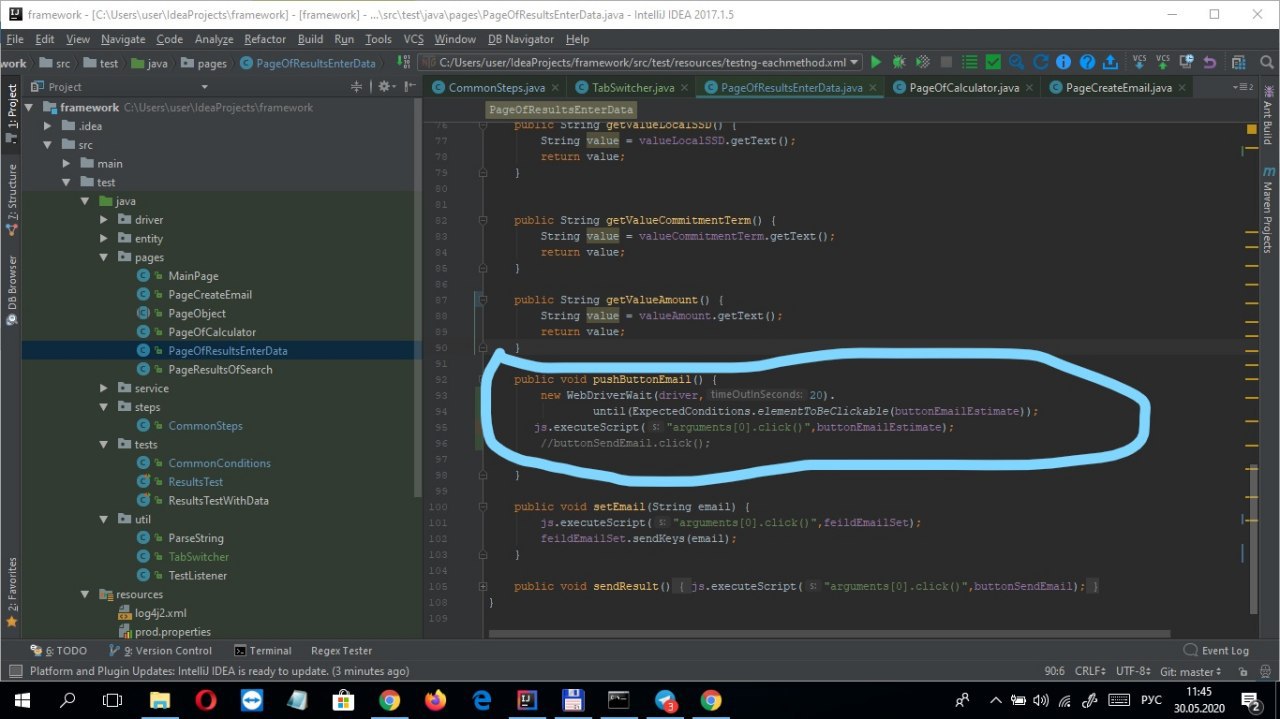The width and height of the screenshot is (1280, 719).
Task: Open the Refactor menu
Action: [265, 39]
